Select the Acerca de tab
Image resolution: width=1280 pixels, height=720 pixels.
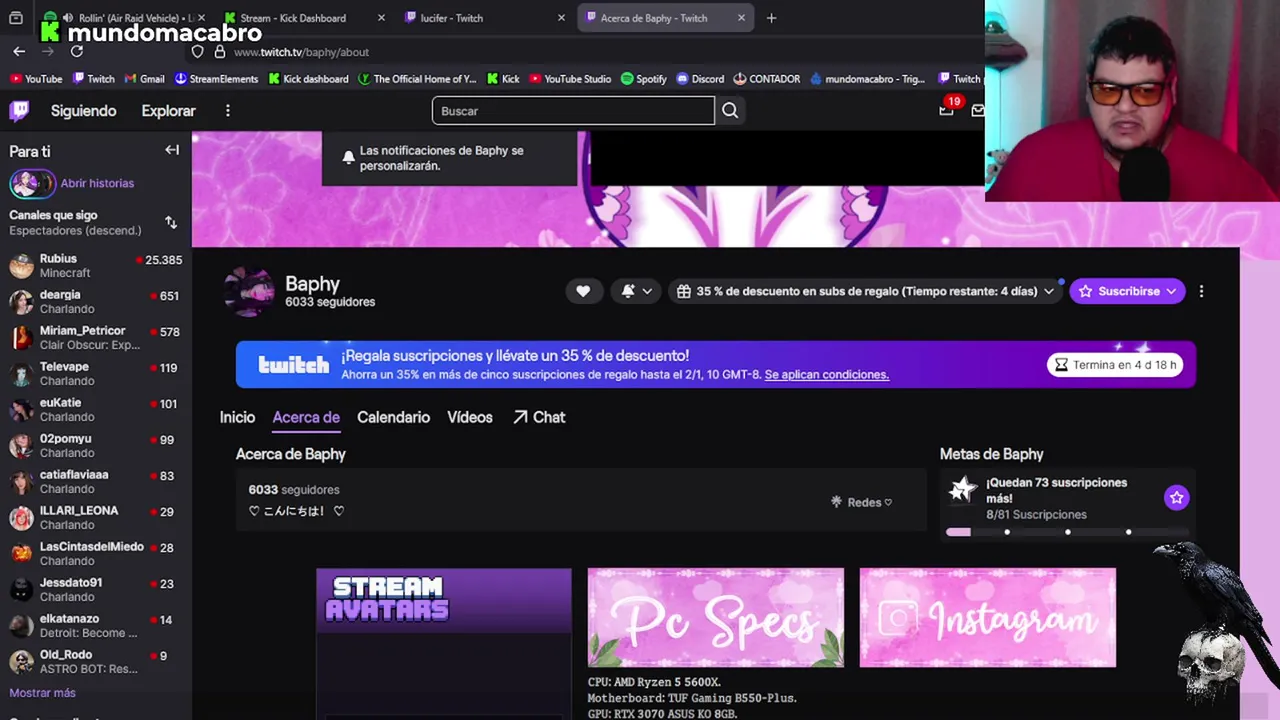[306, 417]
